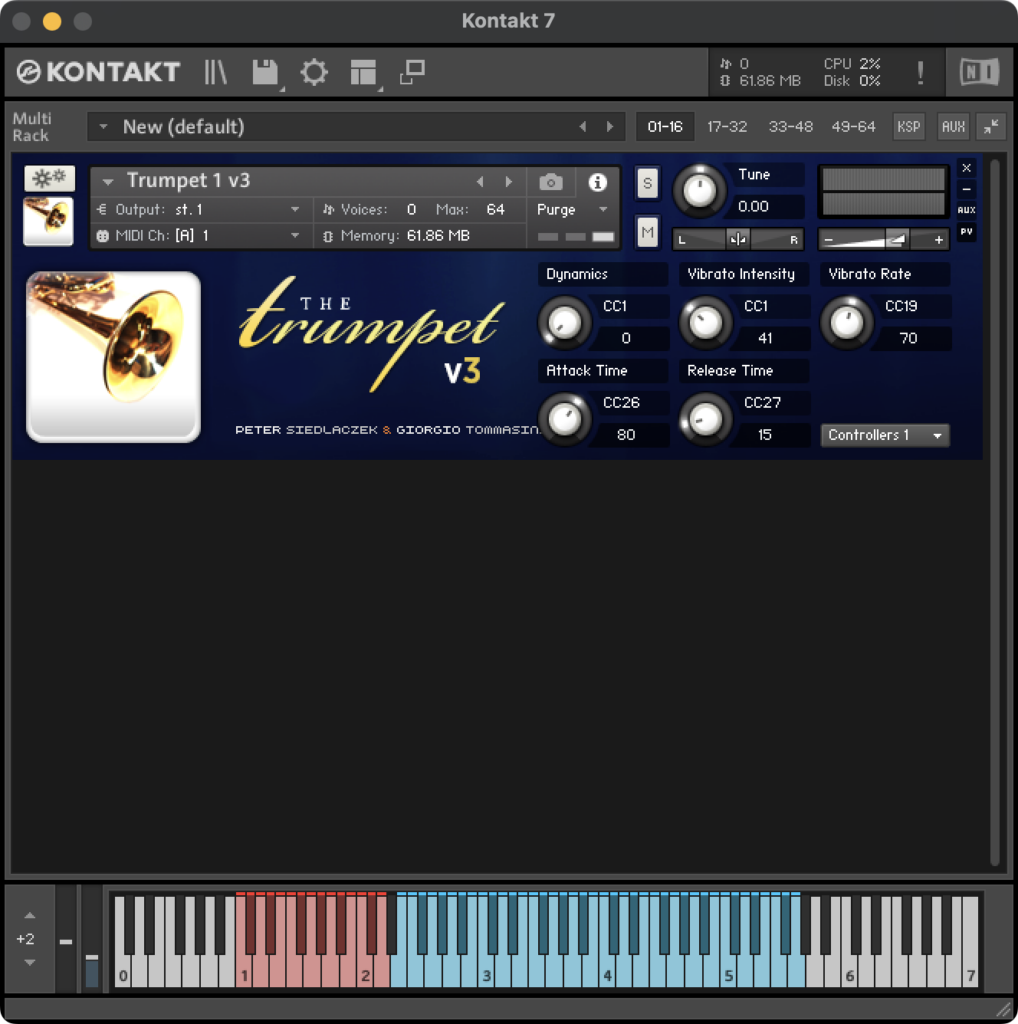
Task: Open the library browser icon
Action: tap(216, 72)
